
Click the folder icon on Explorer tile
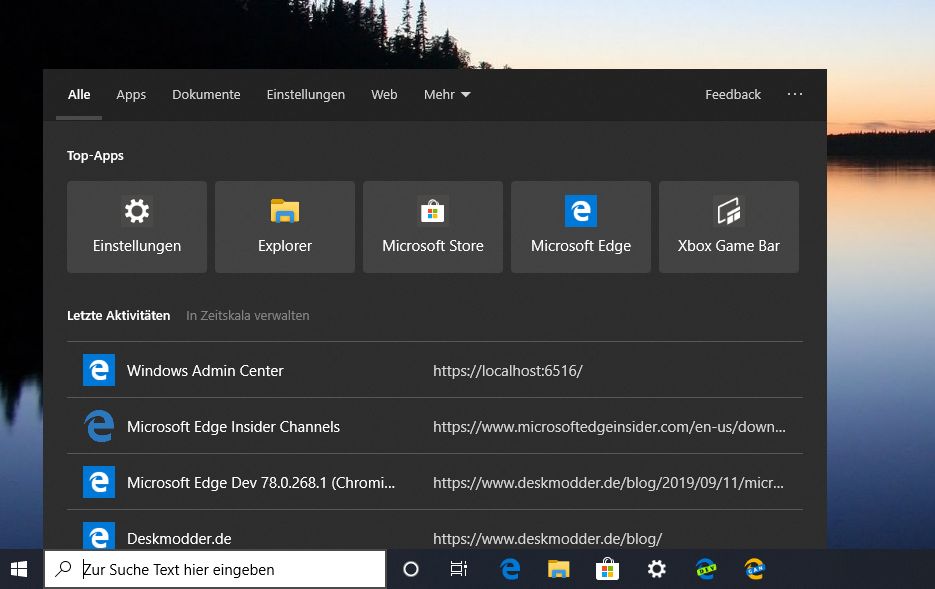pos(284,210)
